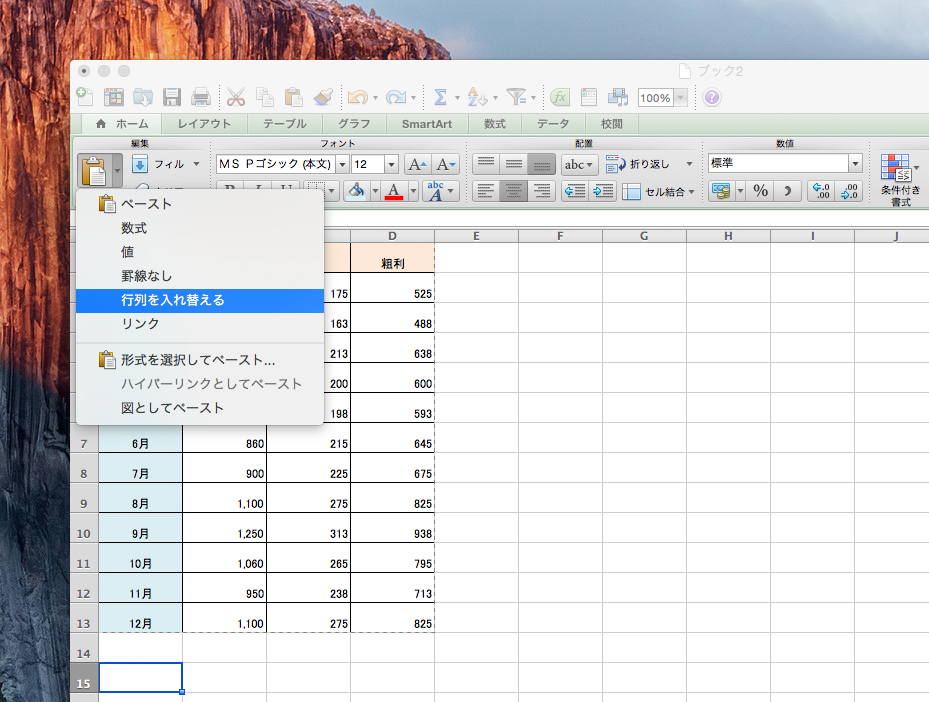Select the format painter brush icon
The image size is (929, 702).
pos(323,97)
